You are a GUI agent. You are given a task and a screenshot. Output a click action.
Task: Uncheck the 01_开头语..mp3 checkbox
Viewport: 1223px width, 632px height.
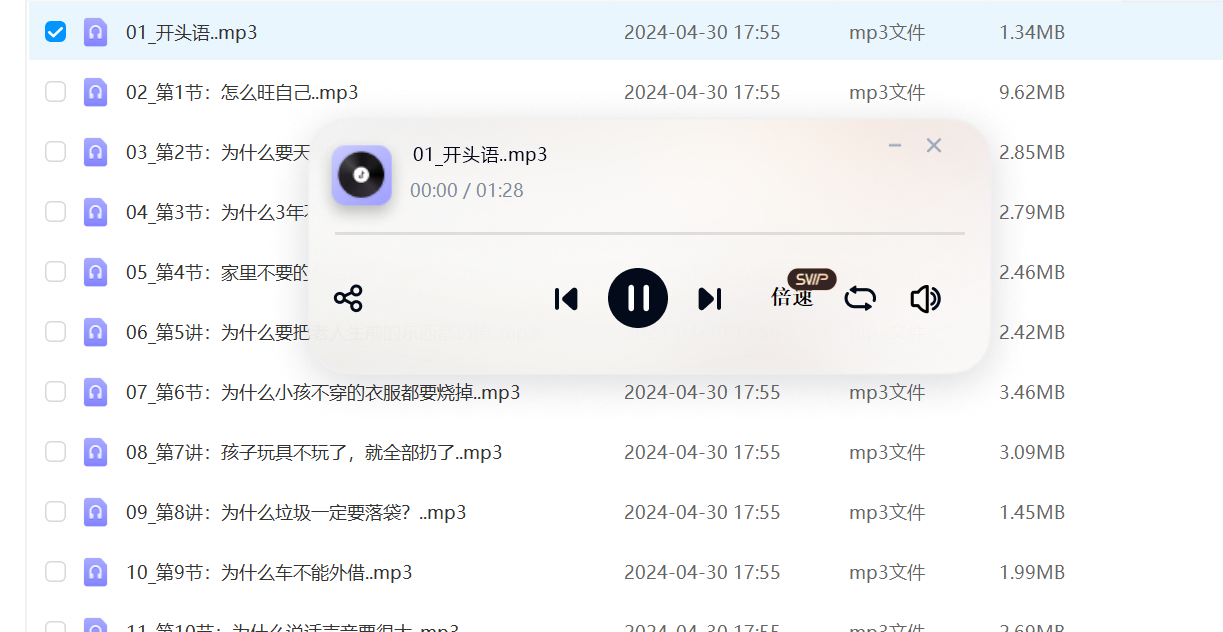pyautogui.click(x=56, y=32)
